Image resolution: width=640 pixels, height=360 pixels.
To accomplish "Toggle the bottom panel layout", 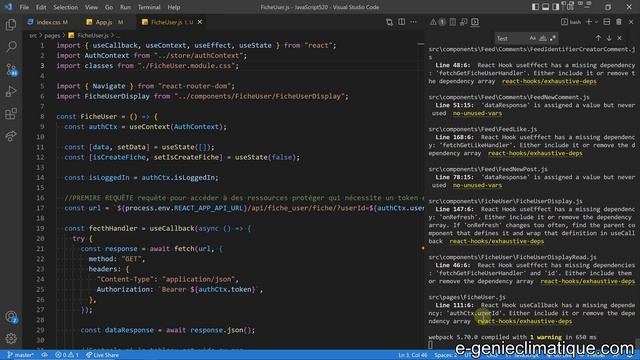I will [546, 7].
